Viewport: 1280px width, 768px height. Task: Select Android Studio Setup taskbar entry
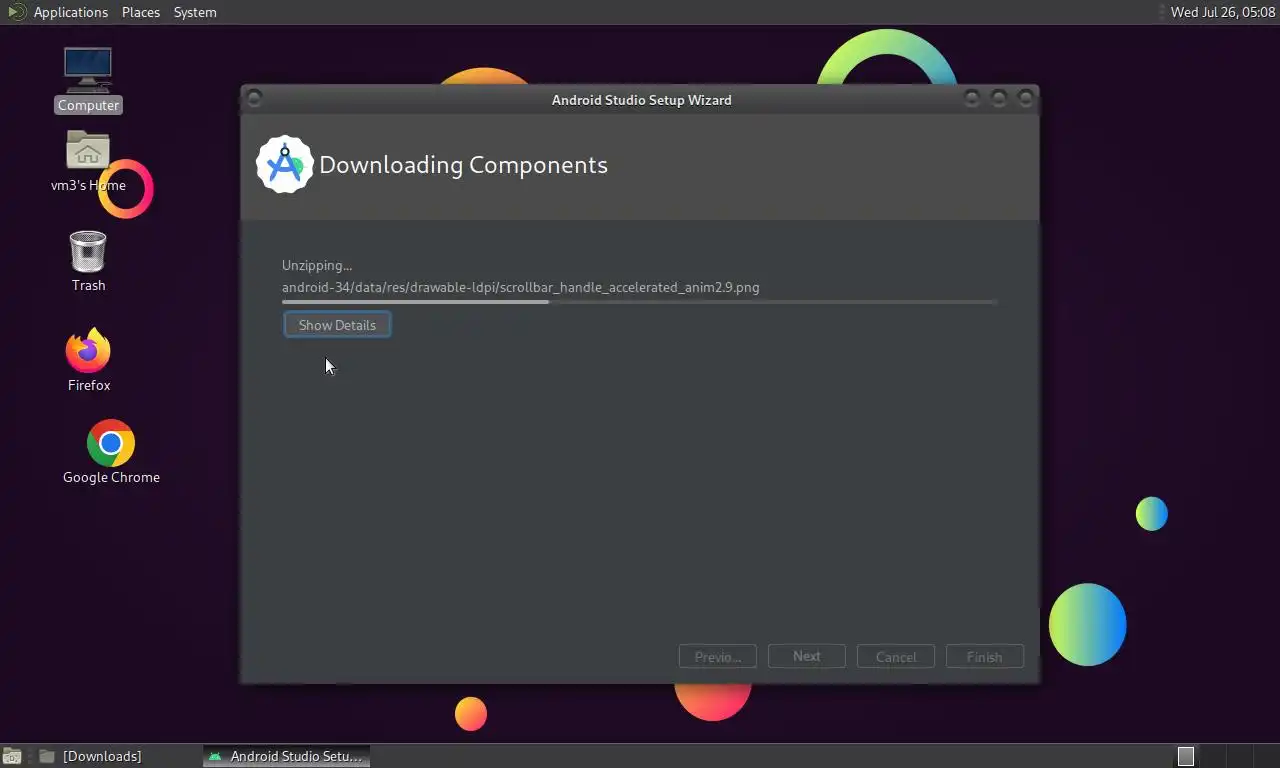287,756
